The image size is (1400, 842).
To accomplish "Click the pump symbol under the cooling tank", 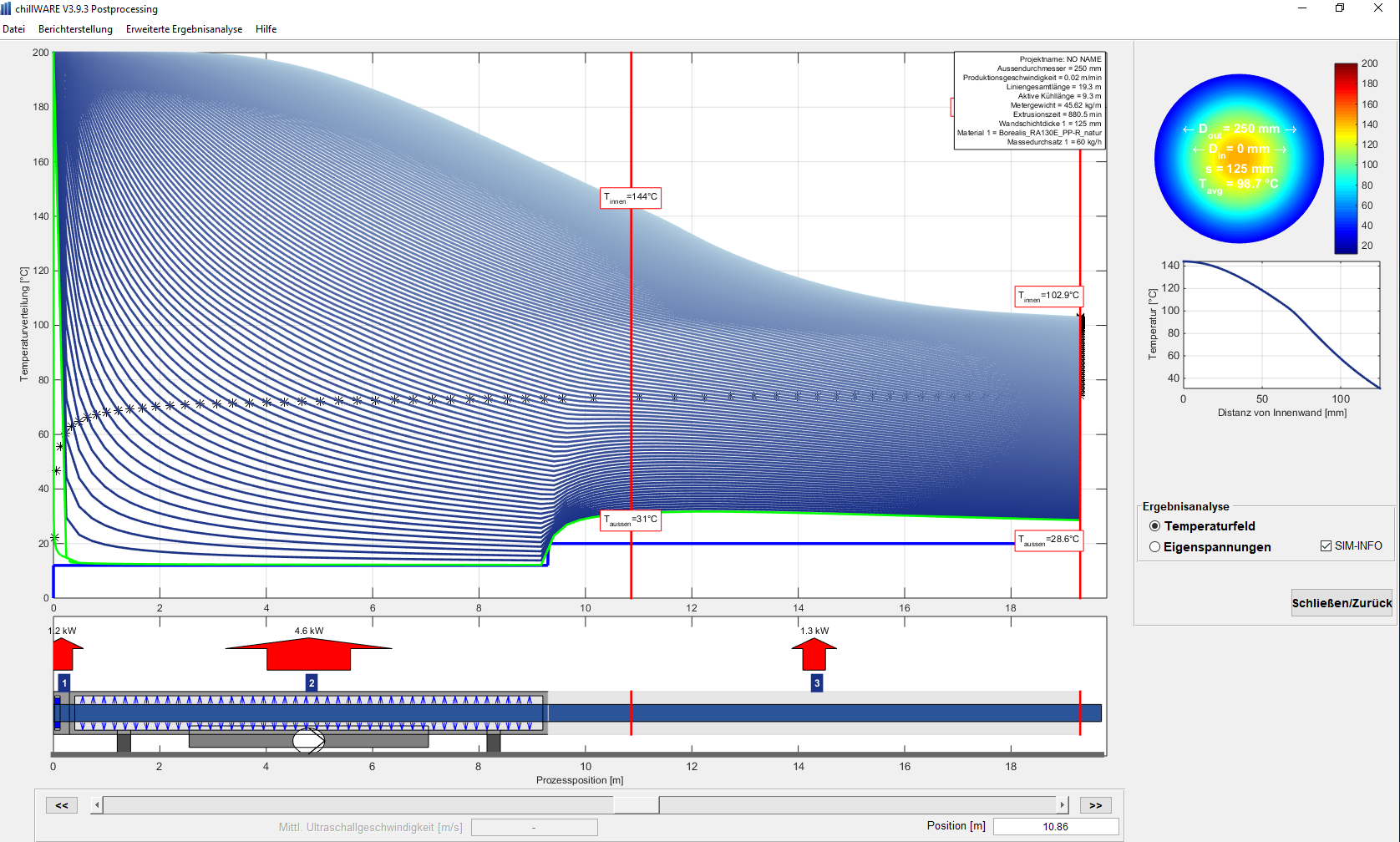I will click(308, 740).
